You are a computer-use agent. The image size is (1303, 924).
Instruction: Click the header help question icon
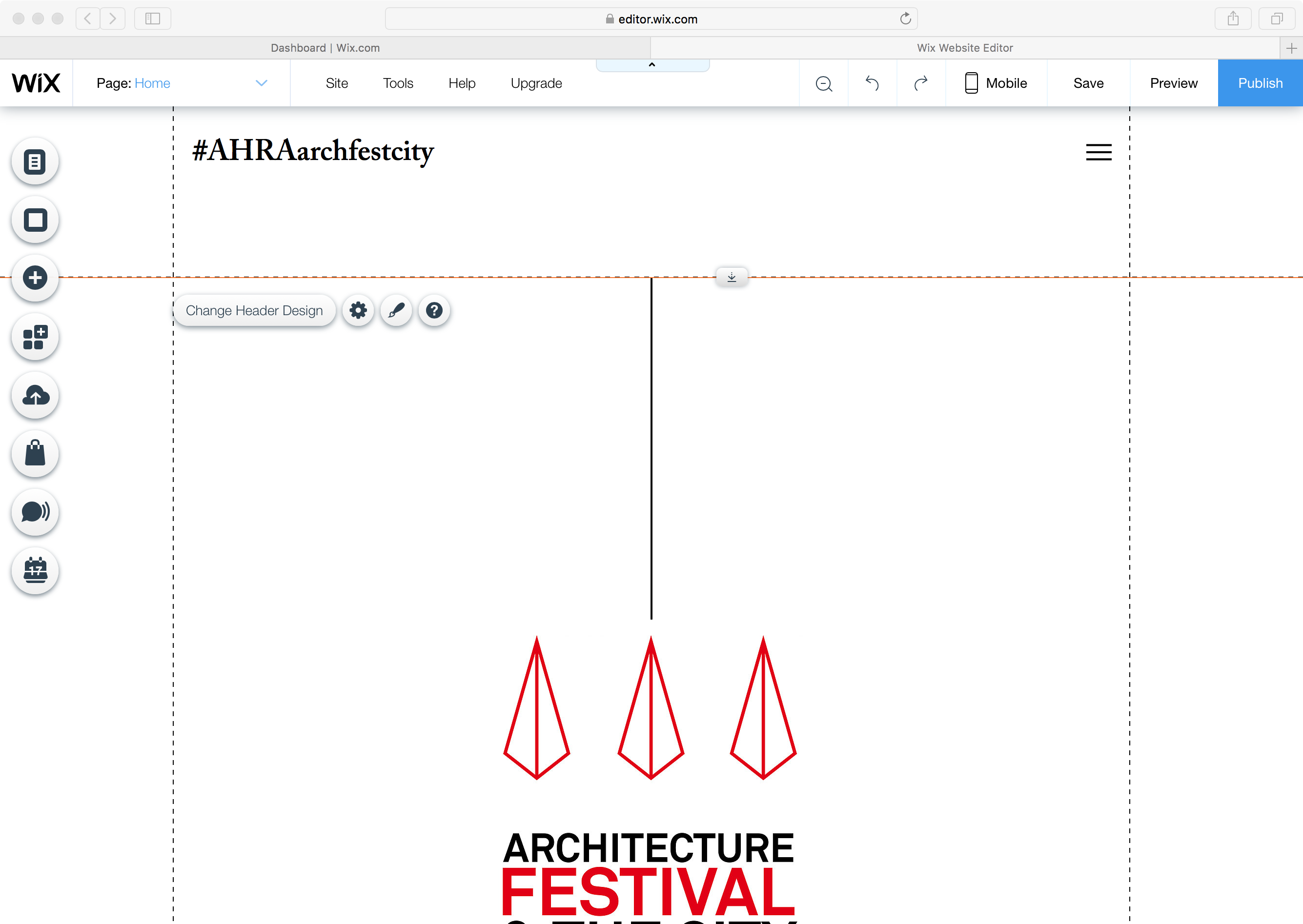(x=434, y=311)
